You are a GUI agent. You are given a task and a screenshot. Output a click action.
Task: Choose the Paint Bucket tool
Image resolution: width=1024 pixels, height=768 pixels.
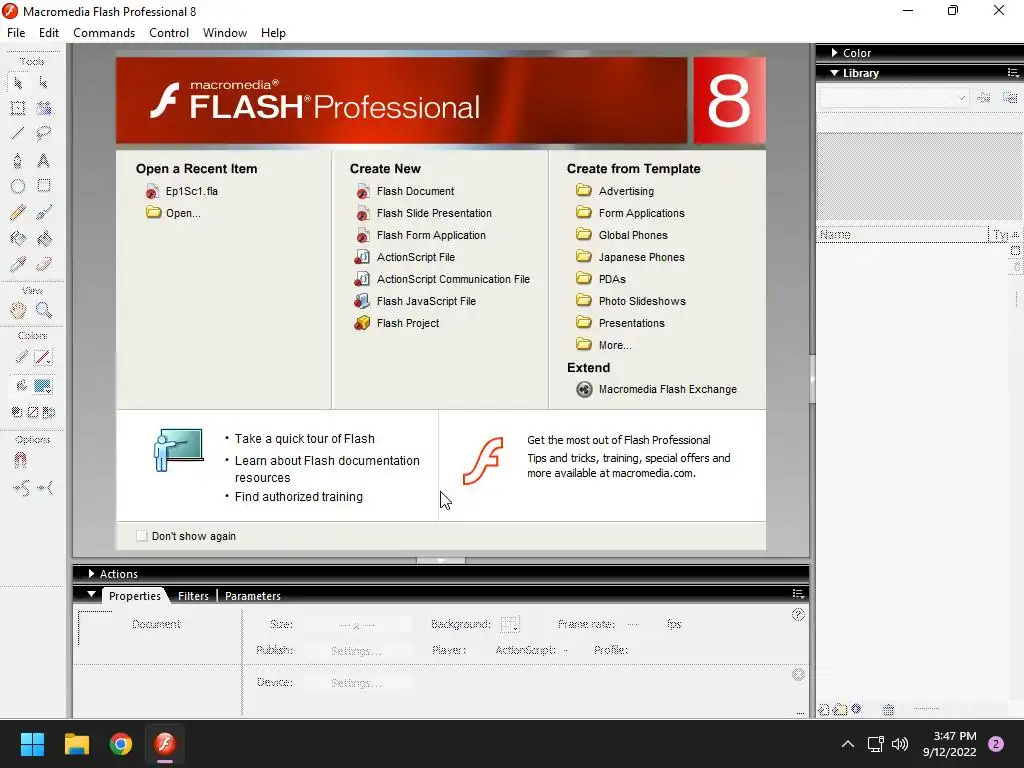coord(44,238)
